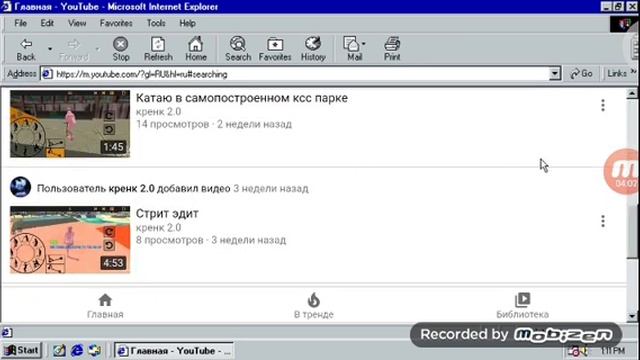Click the scrollbar up arrow
The width and height of the screenshot is (640, 360).
(632, 94)
